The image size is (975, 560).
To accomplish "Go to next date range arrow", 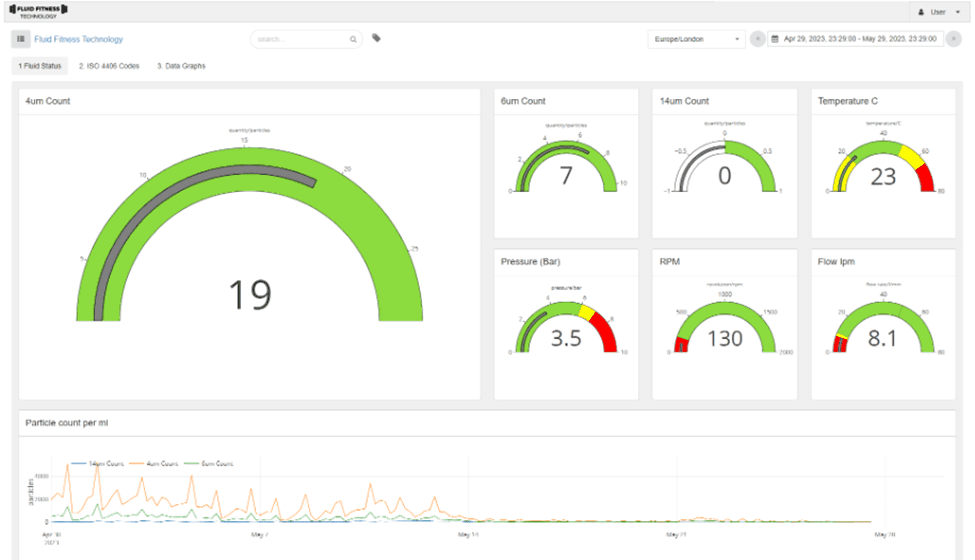I will click(x=953, y=39).
